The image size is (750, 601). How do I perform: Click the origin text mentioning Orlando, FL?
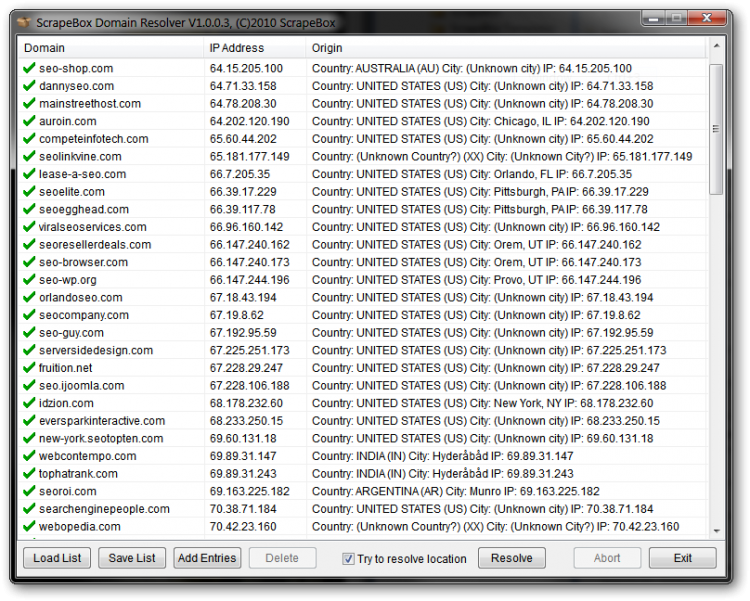coord(472,174)
